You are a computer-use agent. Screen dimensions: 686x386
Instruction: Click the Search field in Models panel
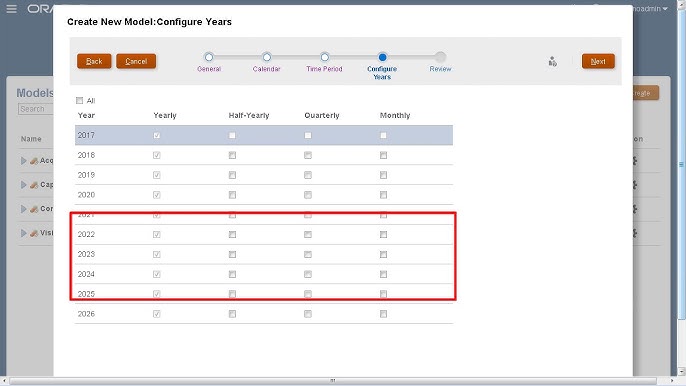click(x=36, y=109)
